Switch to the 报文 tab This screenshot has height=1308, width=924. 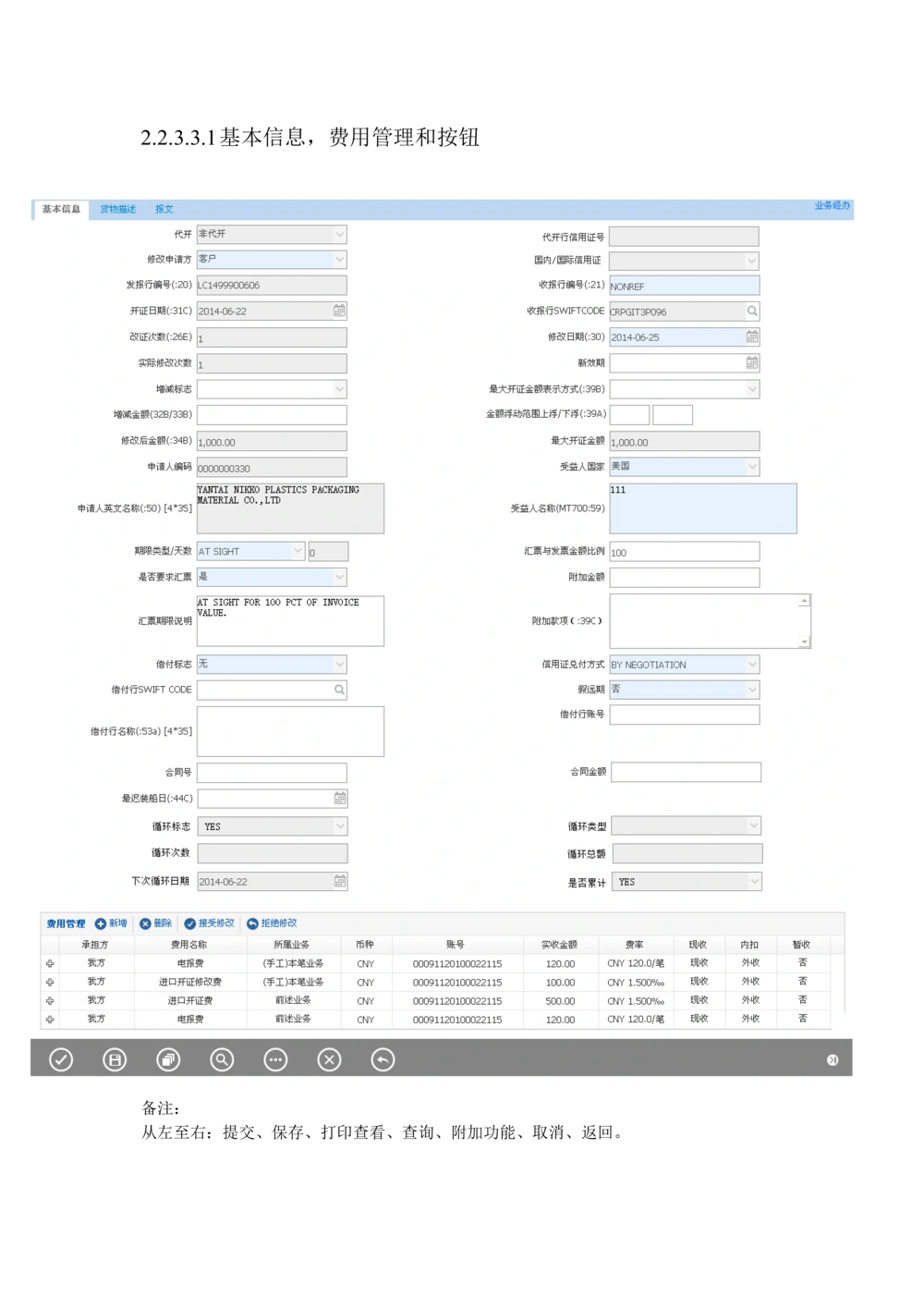pyautogui.click(x=164, y=209)
